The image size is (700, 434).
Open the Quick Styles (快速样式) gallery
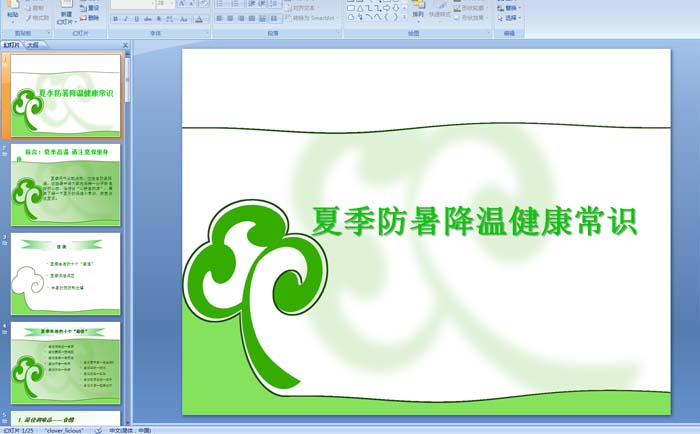coord(440,13)
